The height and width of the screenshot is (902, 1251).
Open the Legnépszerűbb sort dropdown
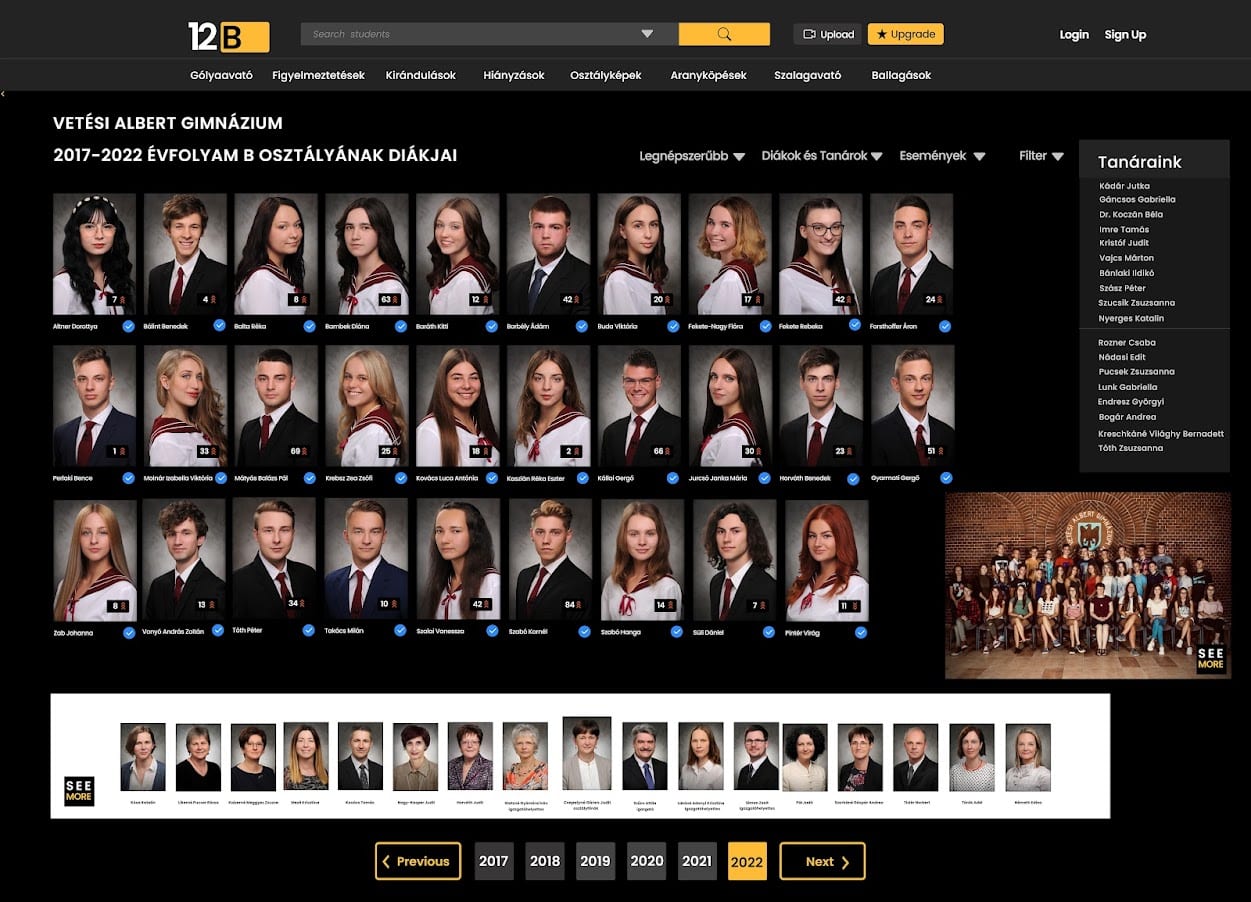click(692, 156)
